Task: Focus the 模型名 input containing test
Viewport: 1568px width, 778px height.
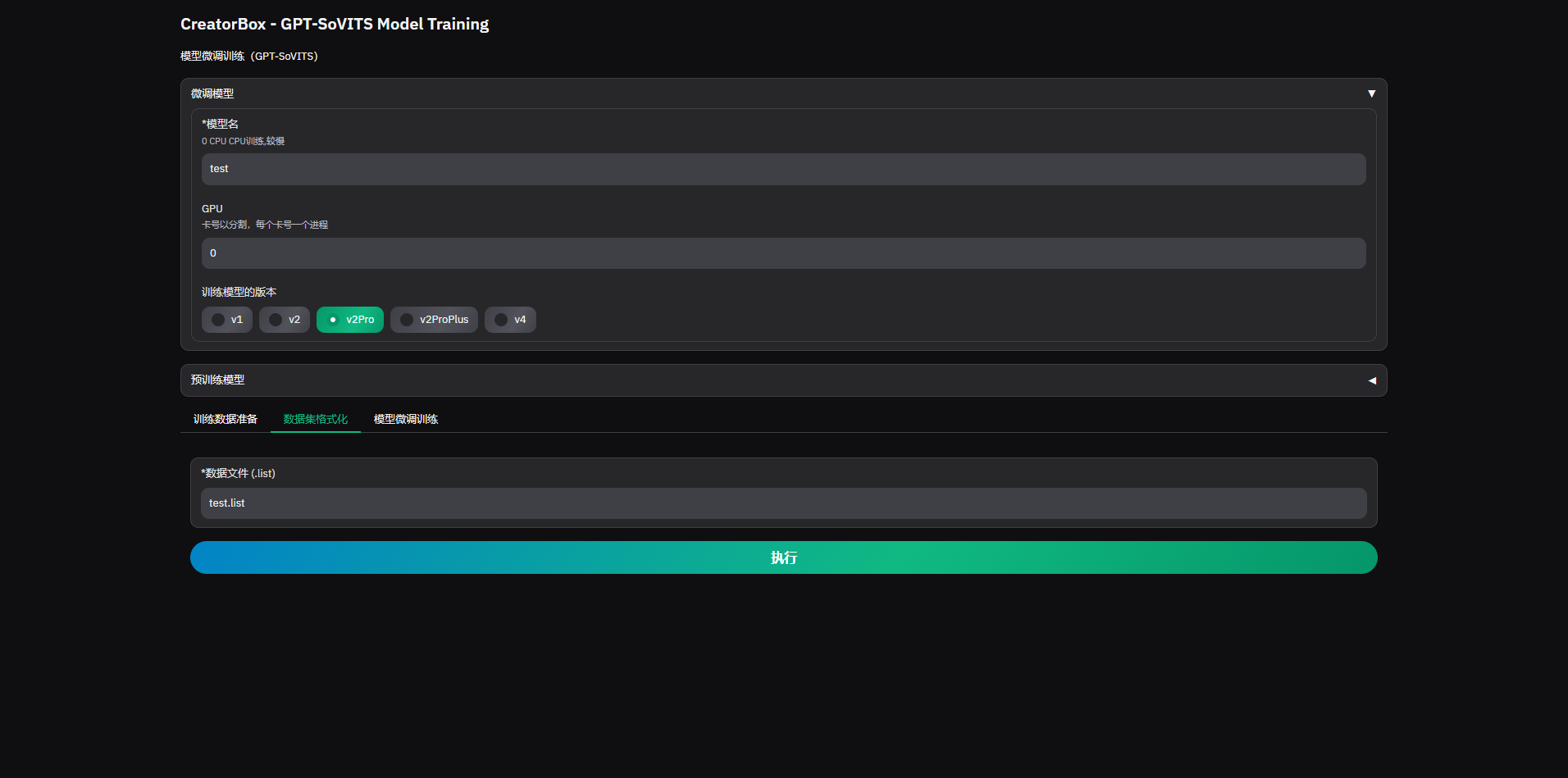Action: click(x=784, y=169)
